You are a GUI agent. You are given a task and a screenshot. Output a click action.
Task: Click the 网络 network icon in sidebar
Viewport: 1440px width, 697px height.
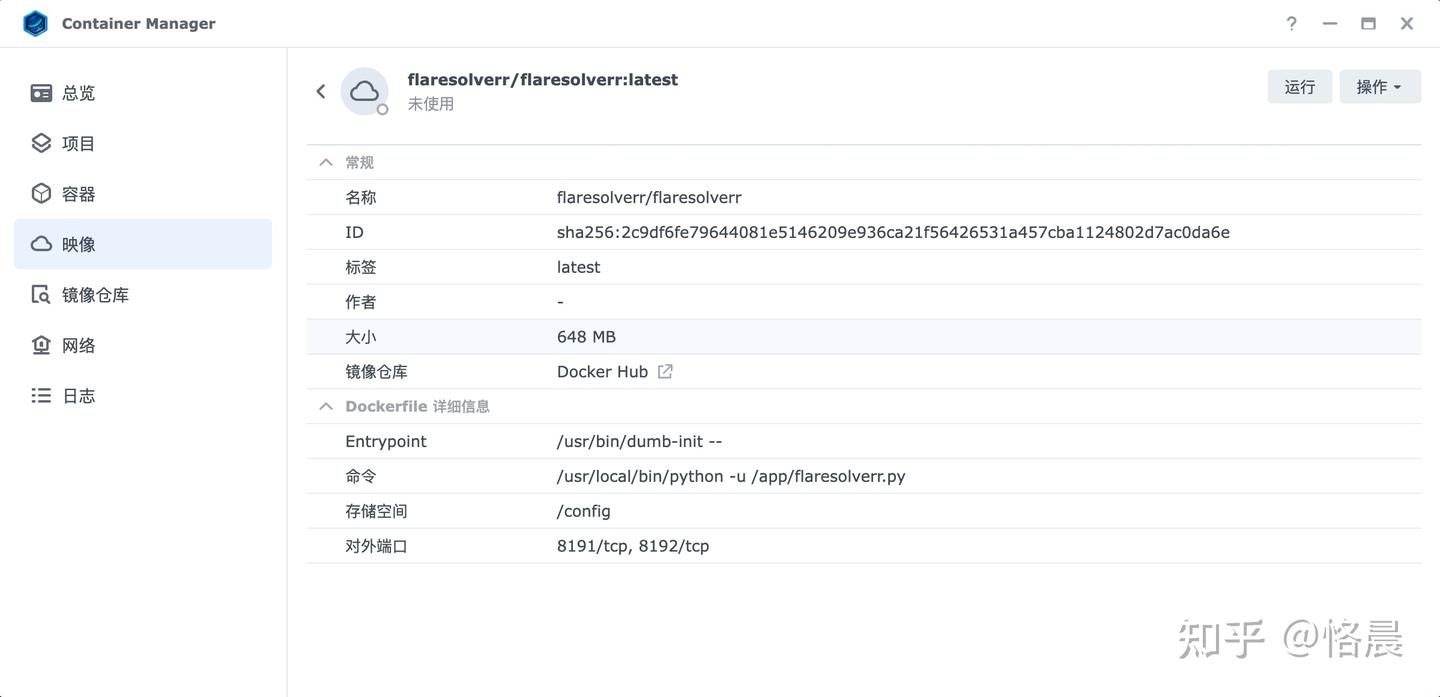(41, 345)
